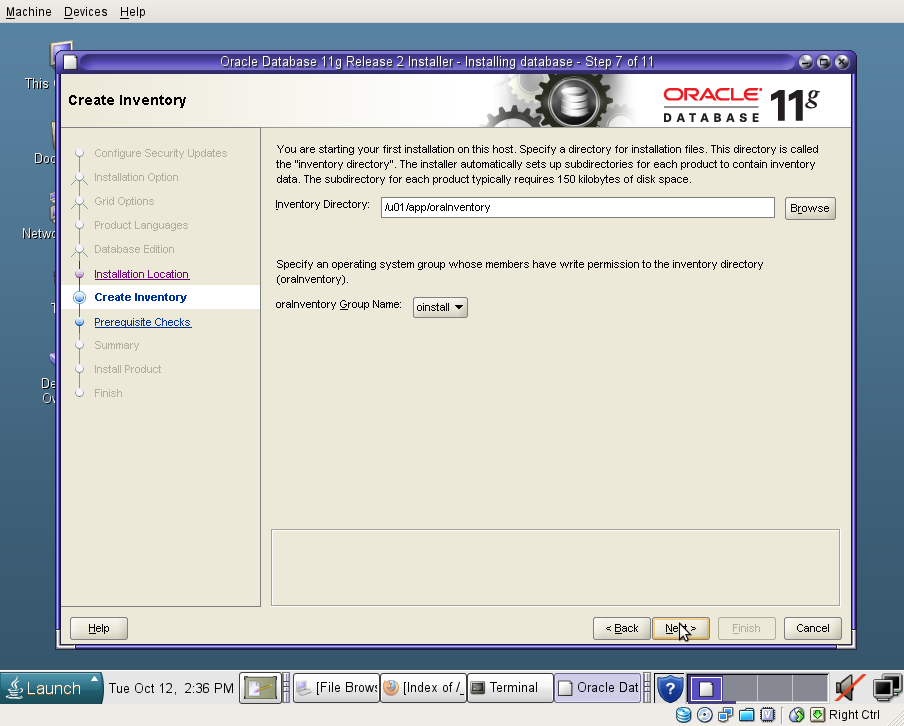Open the Machine menu

pyautogui.click(x=28, y=12)
